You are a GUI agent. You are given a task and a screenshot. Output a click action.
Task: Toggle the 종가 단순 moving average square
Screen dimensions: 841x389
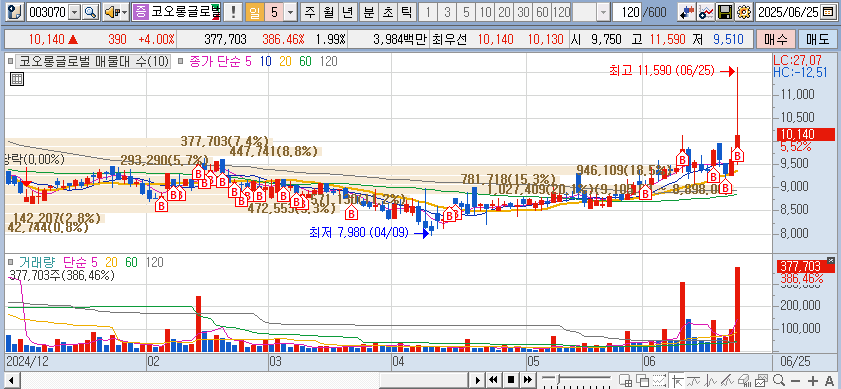[x=181, y=62]
